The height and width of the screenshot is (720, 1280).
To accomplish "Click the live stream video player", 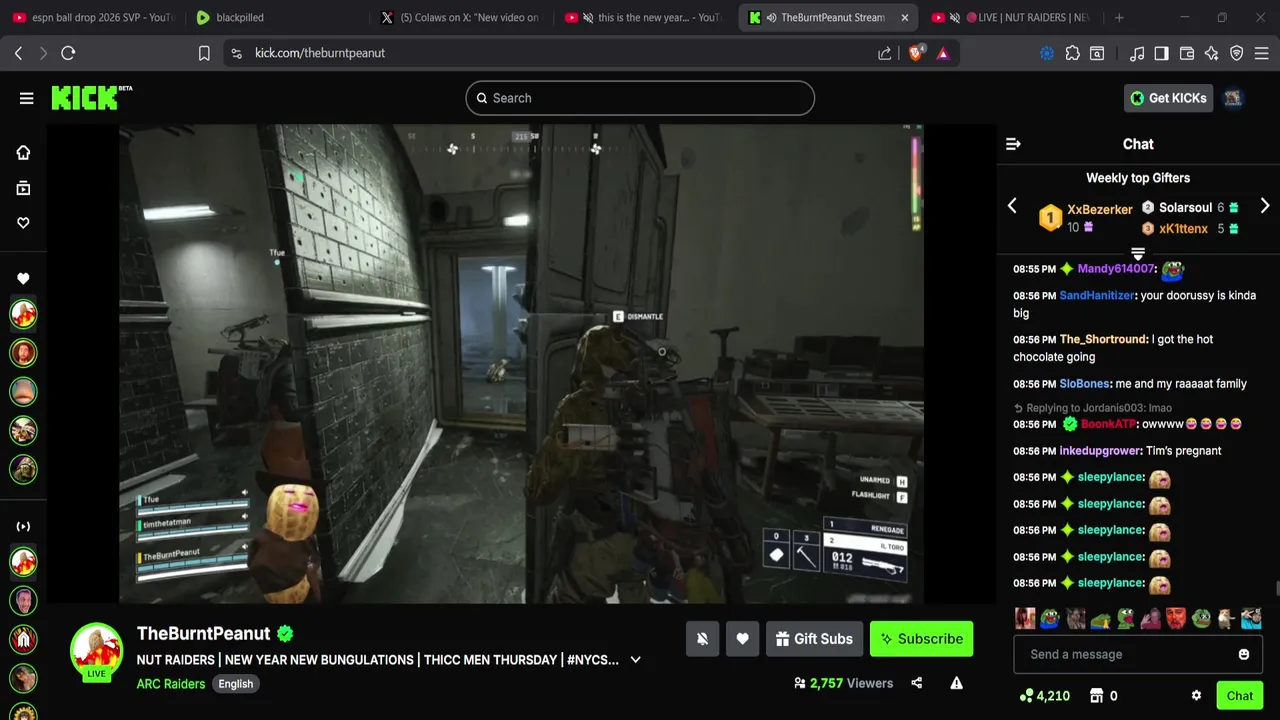I will point(521,364).
